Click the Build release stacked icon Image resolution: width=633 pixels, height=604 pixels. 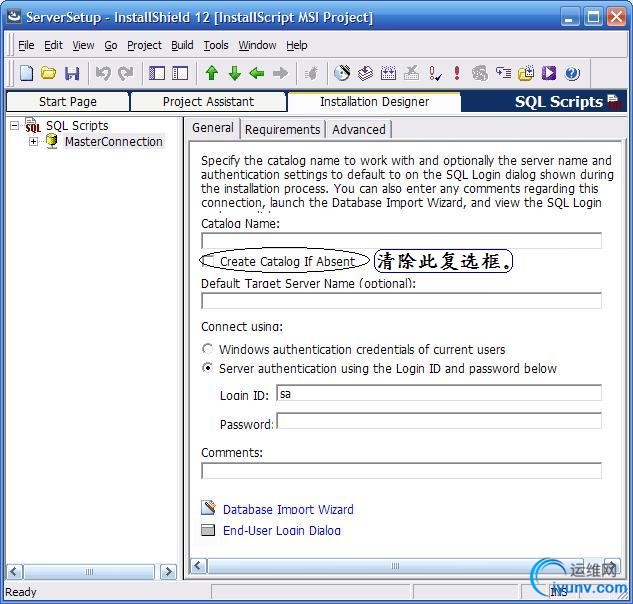pos(365,73)
